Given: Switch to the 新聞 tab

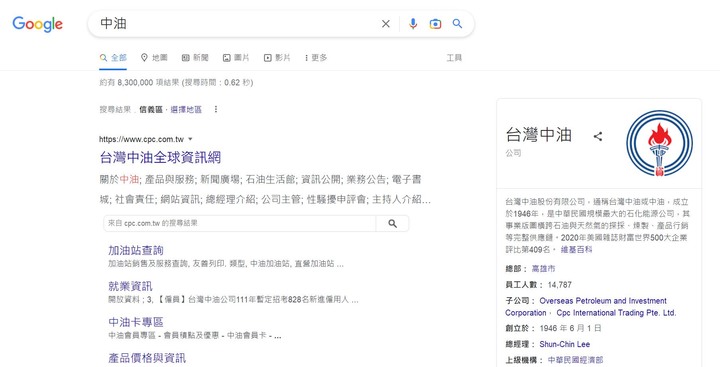Looking at the screenshot, I should click(x=195, y=58).
